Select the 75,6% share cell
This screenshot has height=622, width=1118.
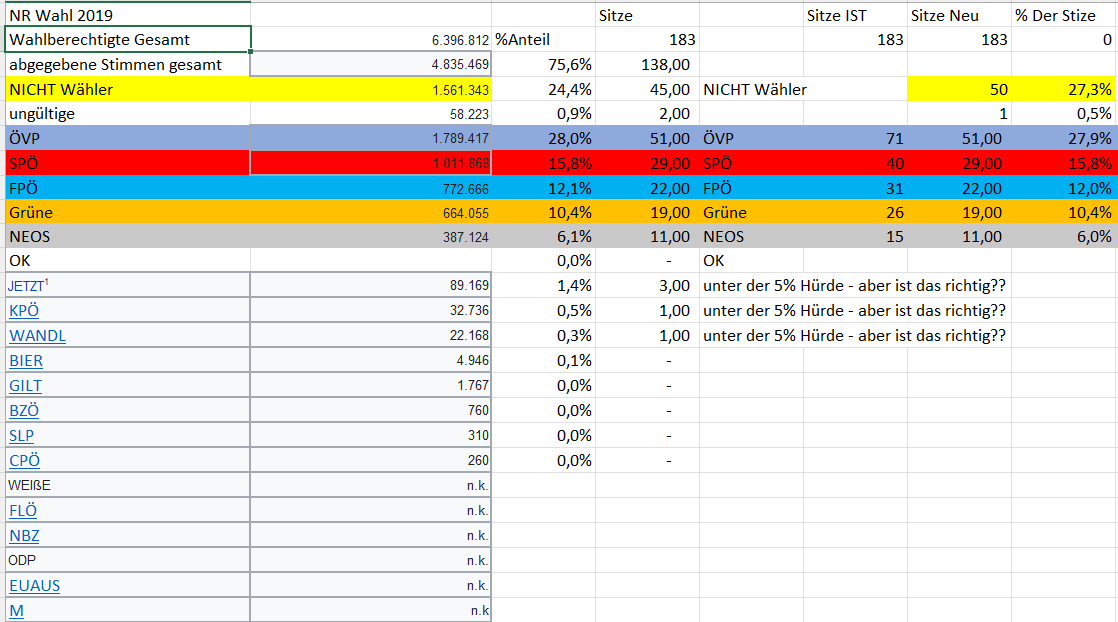[543, 64]
